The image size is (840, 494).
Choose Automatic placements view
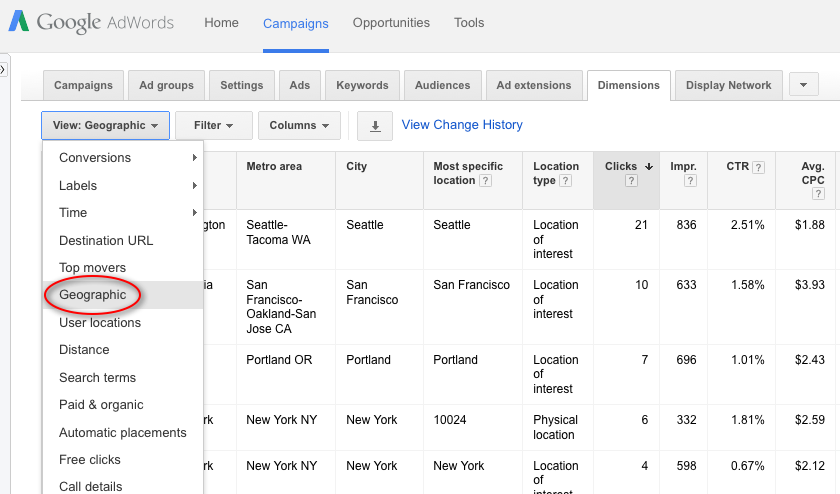(123, 432)
